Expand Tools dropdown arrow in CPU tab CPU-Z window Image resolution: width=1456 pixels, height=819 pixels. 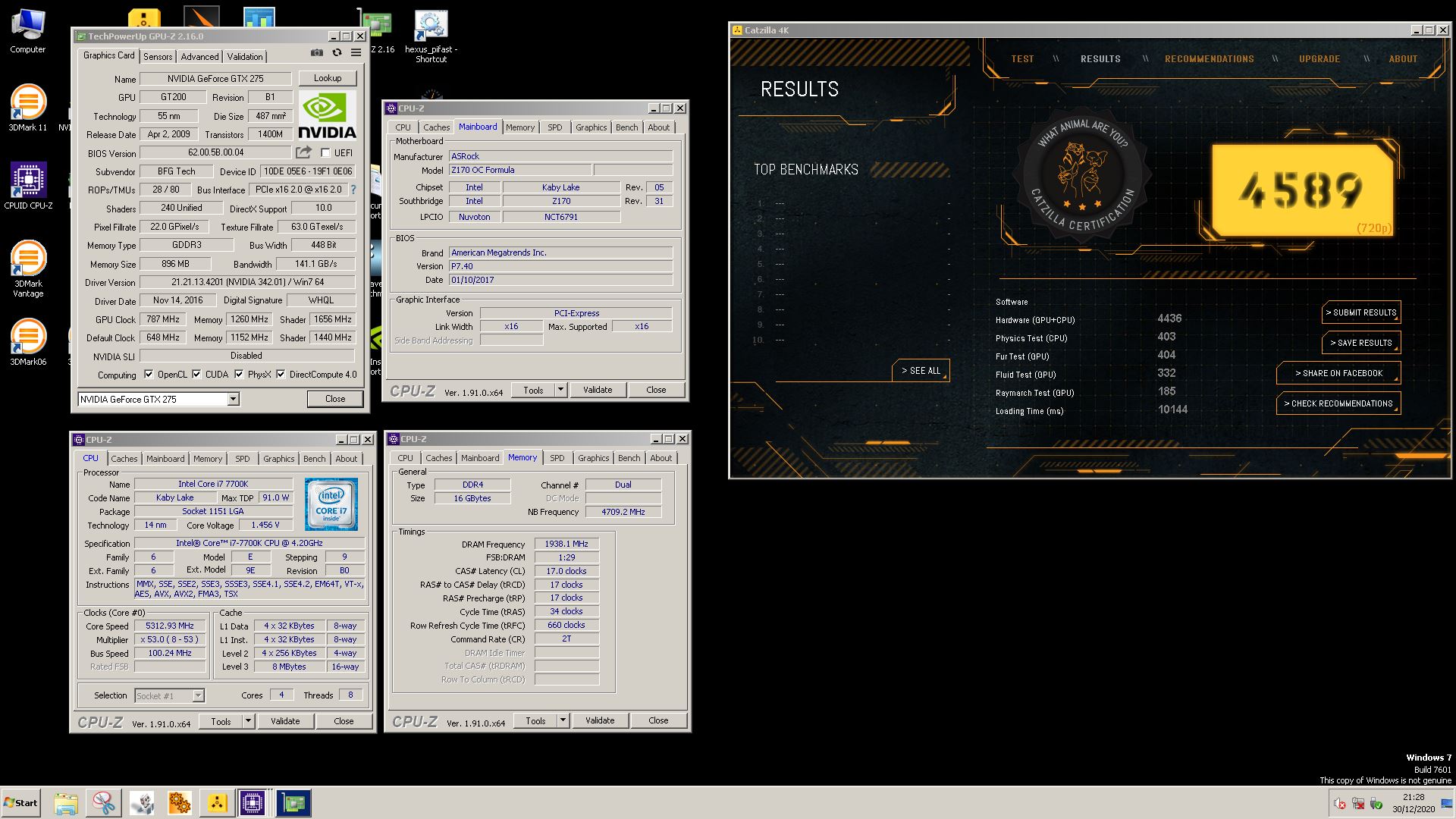click(248, 721)
